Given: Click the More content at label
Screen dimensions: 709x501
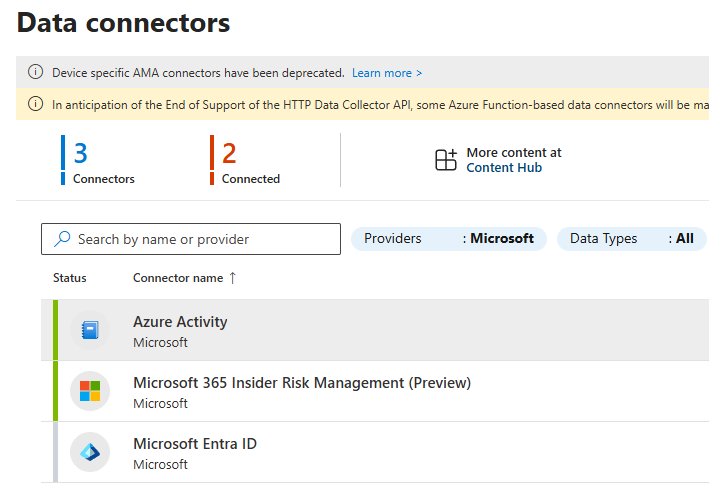Looking at the screenshot, I should coord(514,153).
